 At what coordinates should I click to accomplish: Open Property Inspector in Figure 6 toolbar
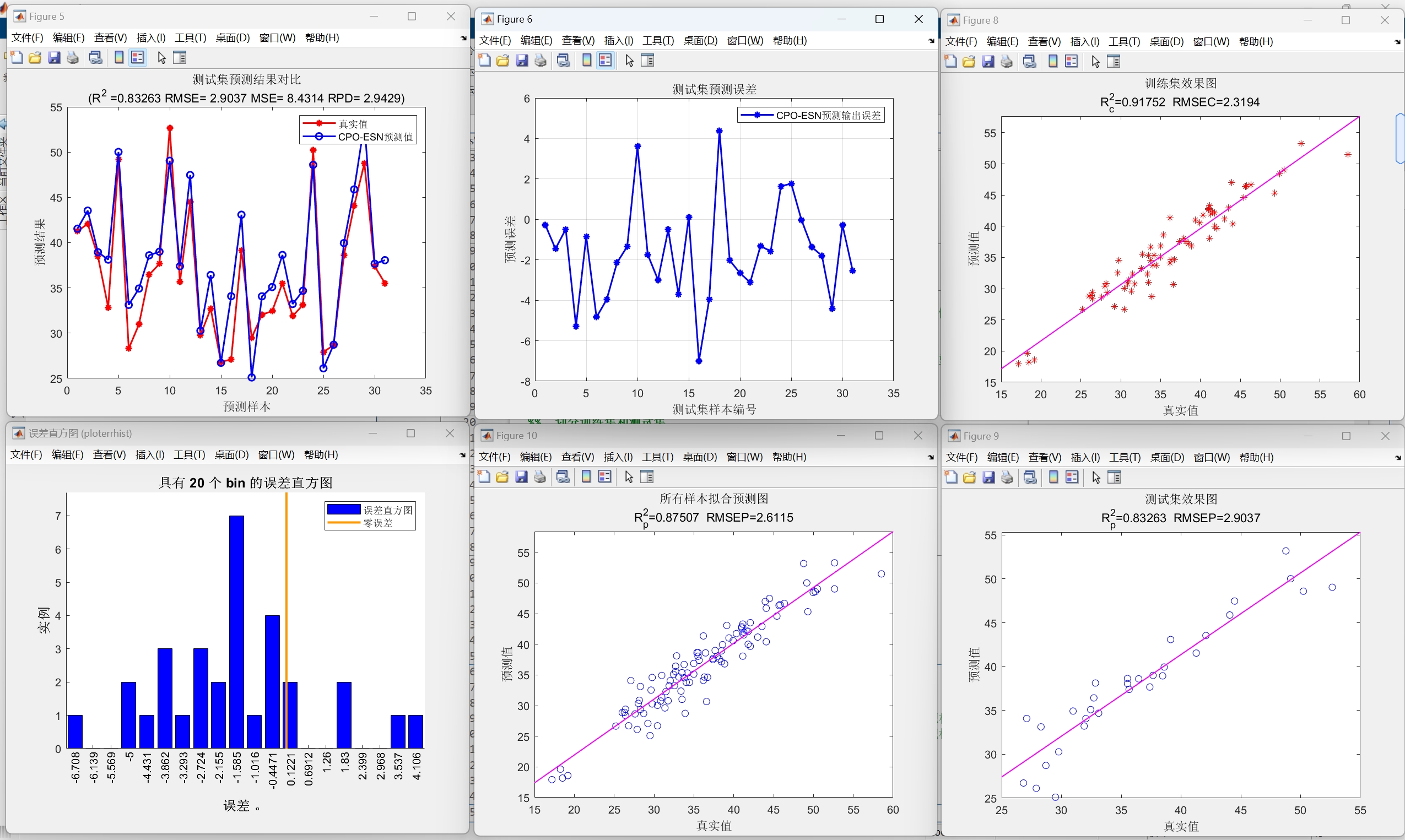tap(647, 61)
